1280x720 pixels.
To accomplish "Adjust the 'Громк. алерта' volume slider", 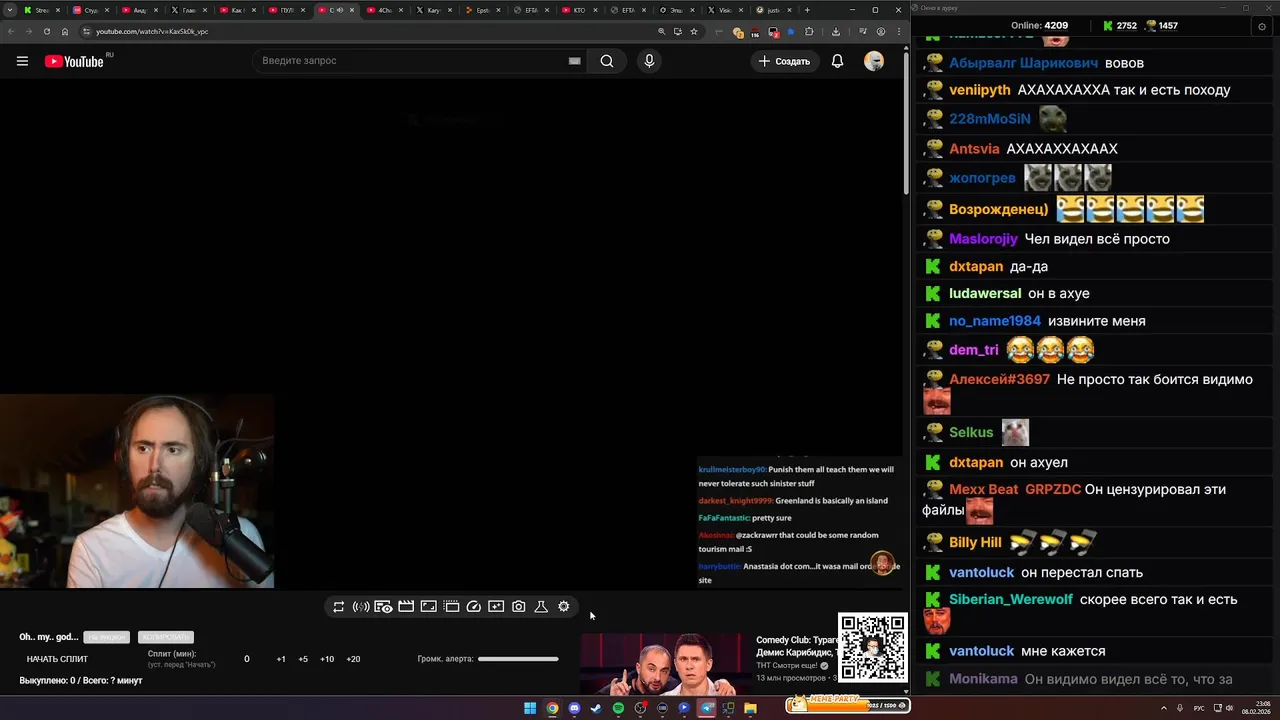I will click(518, 659).
